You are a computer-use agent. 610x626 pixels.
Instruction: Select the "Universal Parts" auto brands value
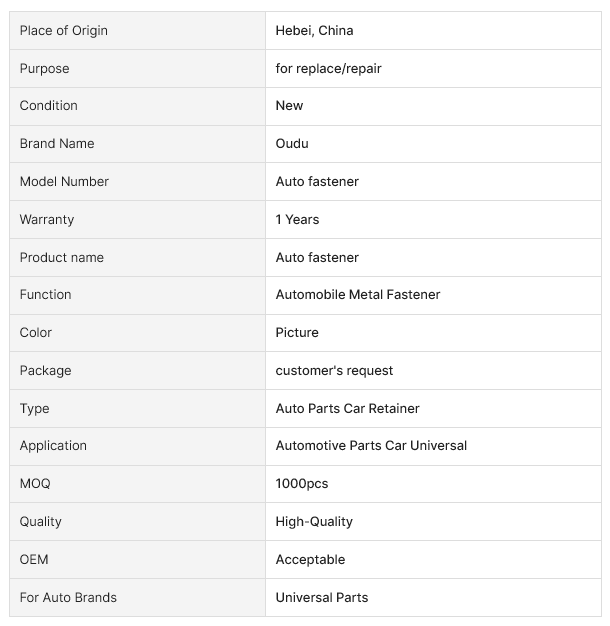click(322, 597)
